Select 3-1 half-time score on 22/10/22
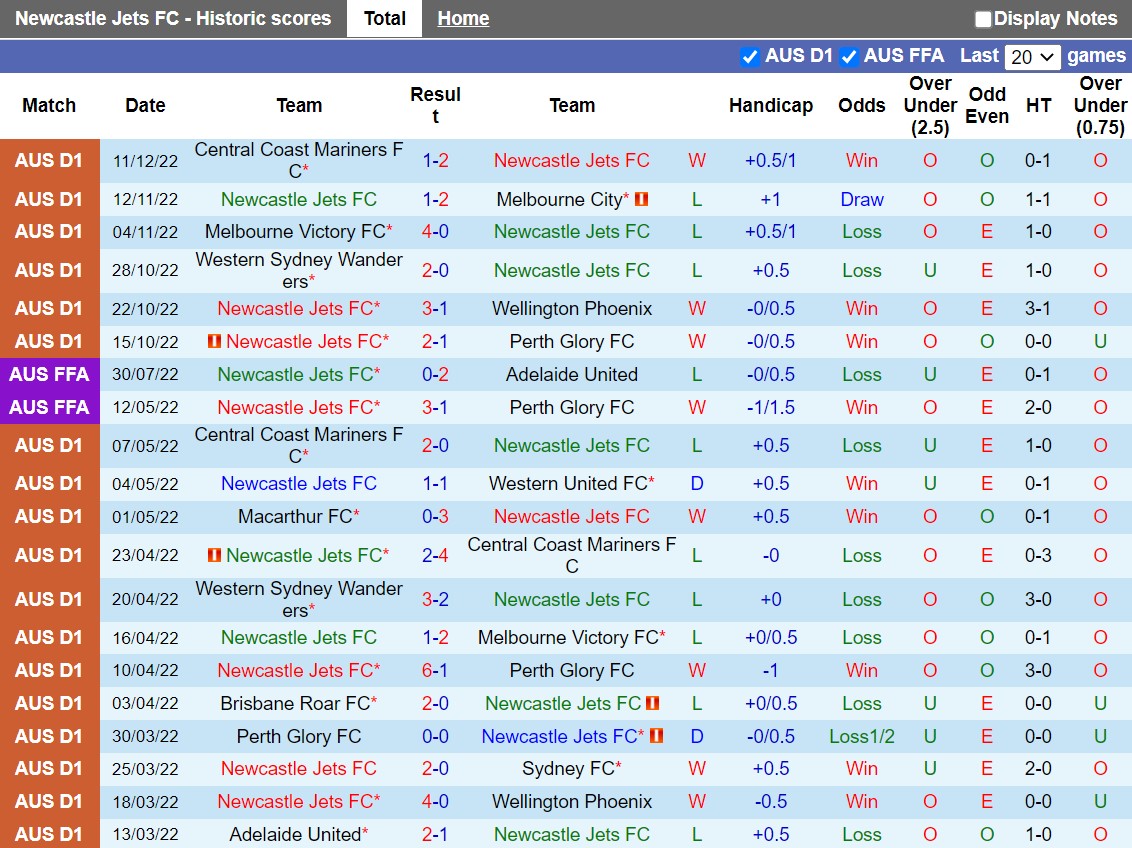 pyautogui.click(x=1038, y=309)
